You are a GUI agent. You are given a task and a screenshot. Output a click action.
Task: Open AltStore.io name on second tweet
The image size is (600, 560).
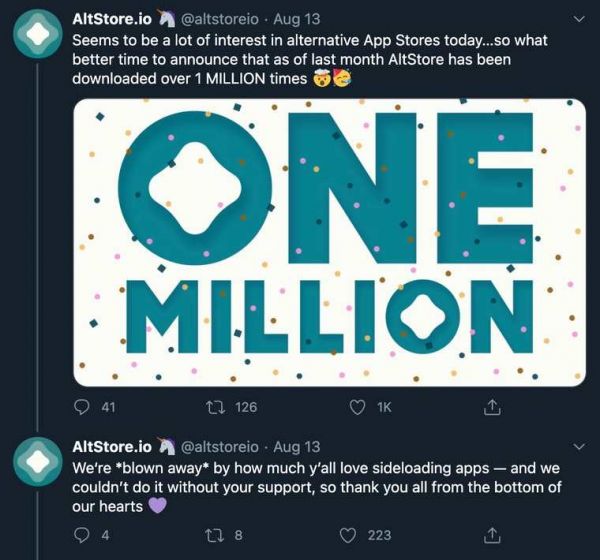(112, 446)
